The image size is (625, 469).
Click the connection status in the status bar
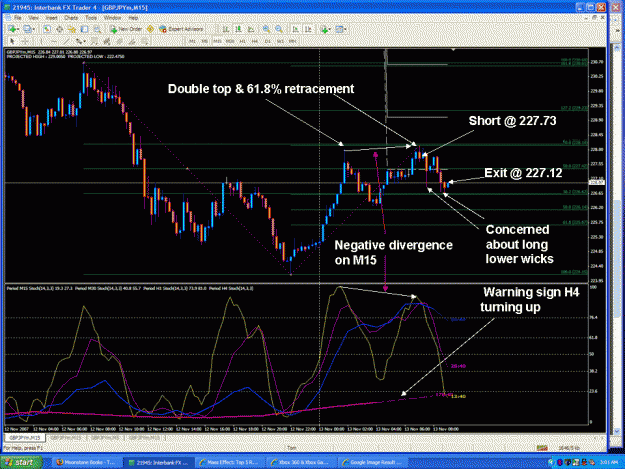coord(568,448)
